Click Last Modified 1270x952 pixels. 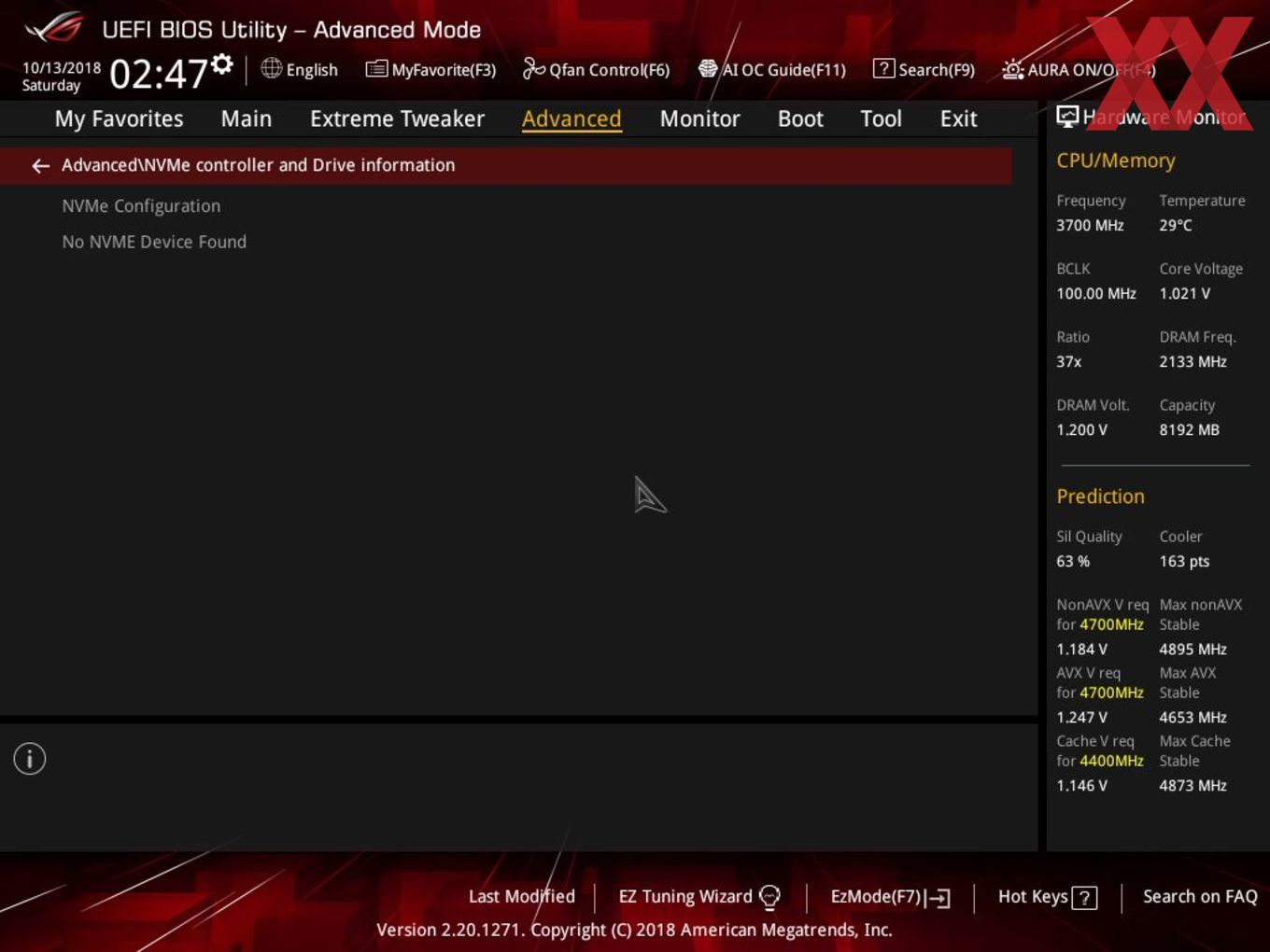(x=521, y=896)
